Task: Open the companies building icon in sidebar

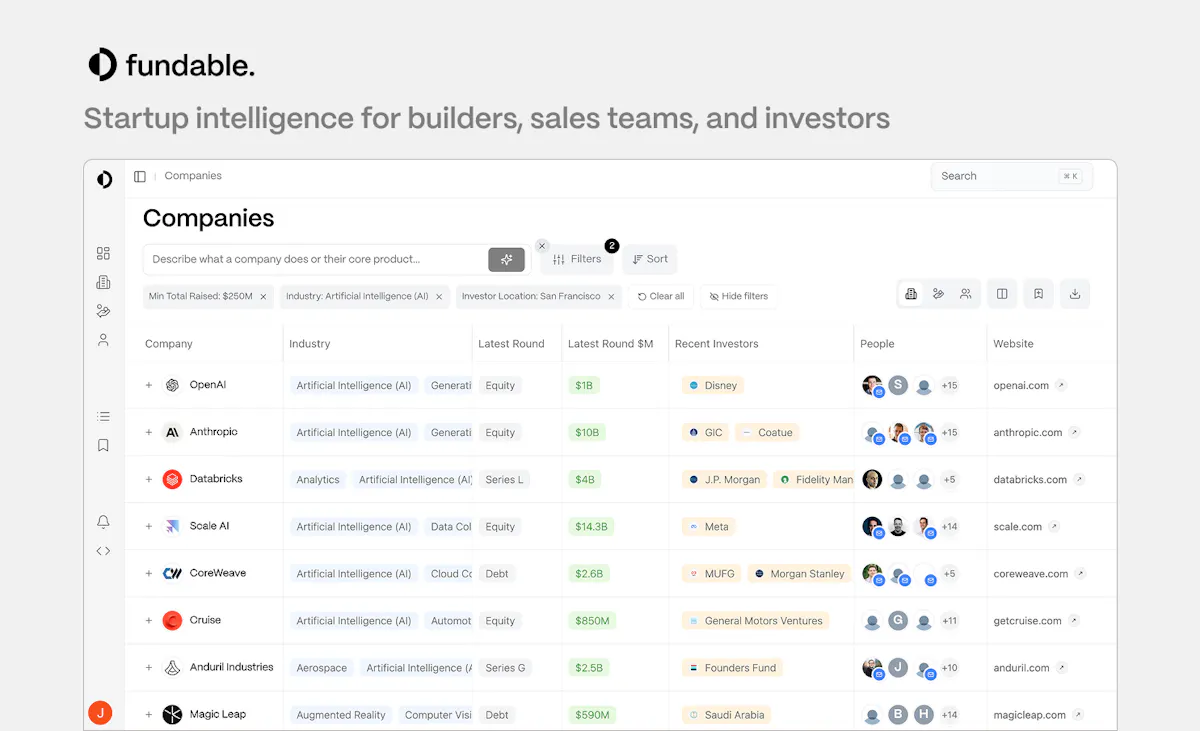Action: point(103,283)
